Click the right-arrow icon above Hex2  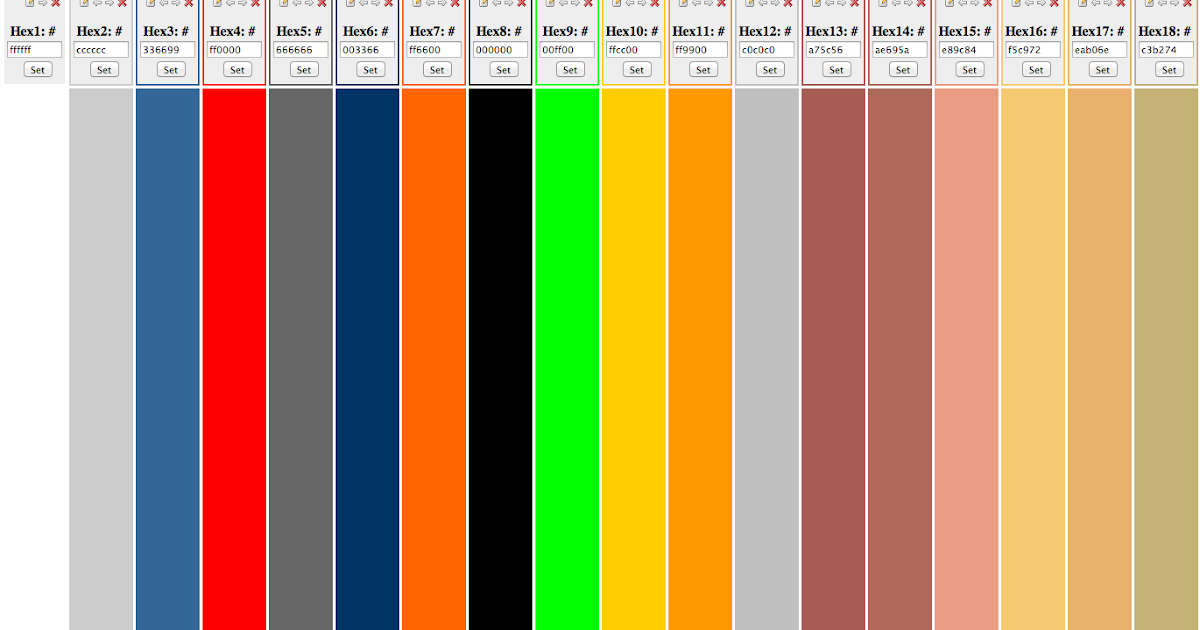[107, 4]
